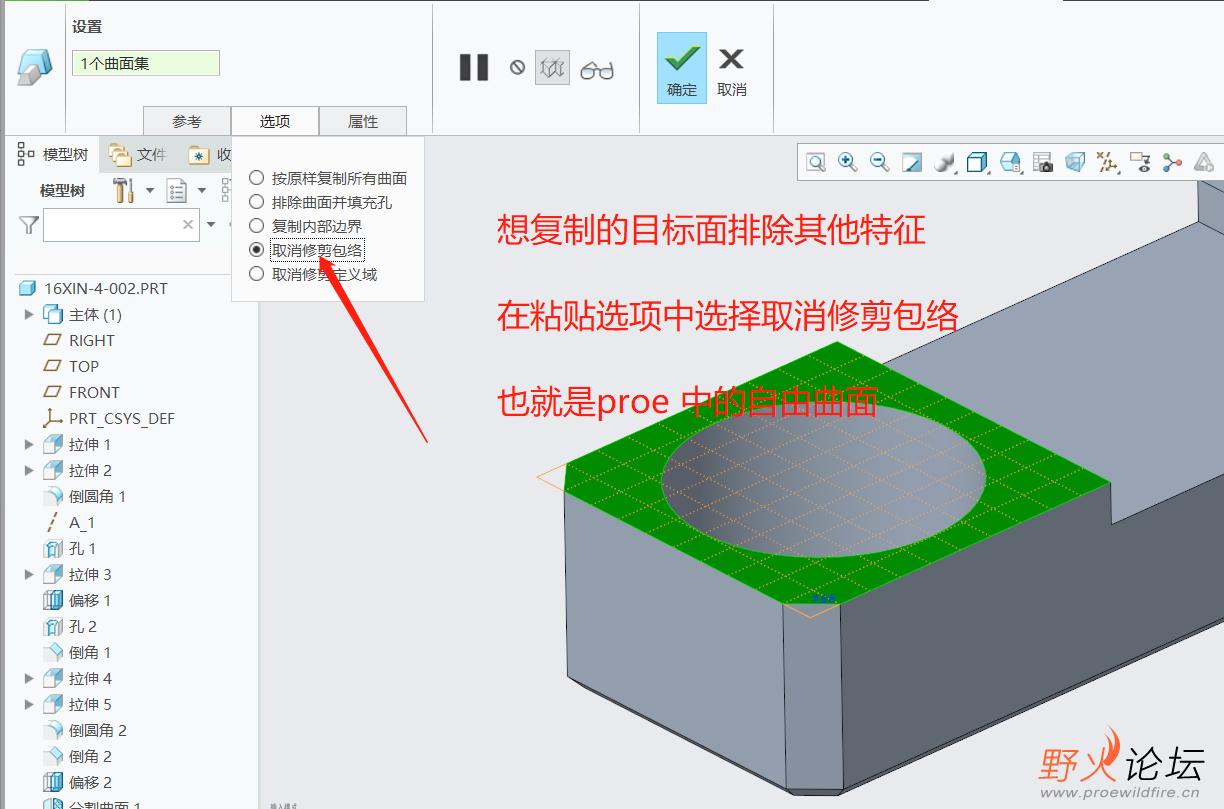Screen dimensions: 1224x809
Task: Toggle the perspective view icon
Action: point(1075,162)
